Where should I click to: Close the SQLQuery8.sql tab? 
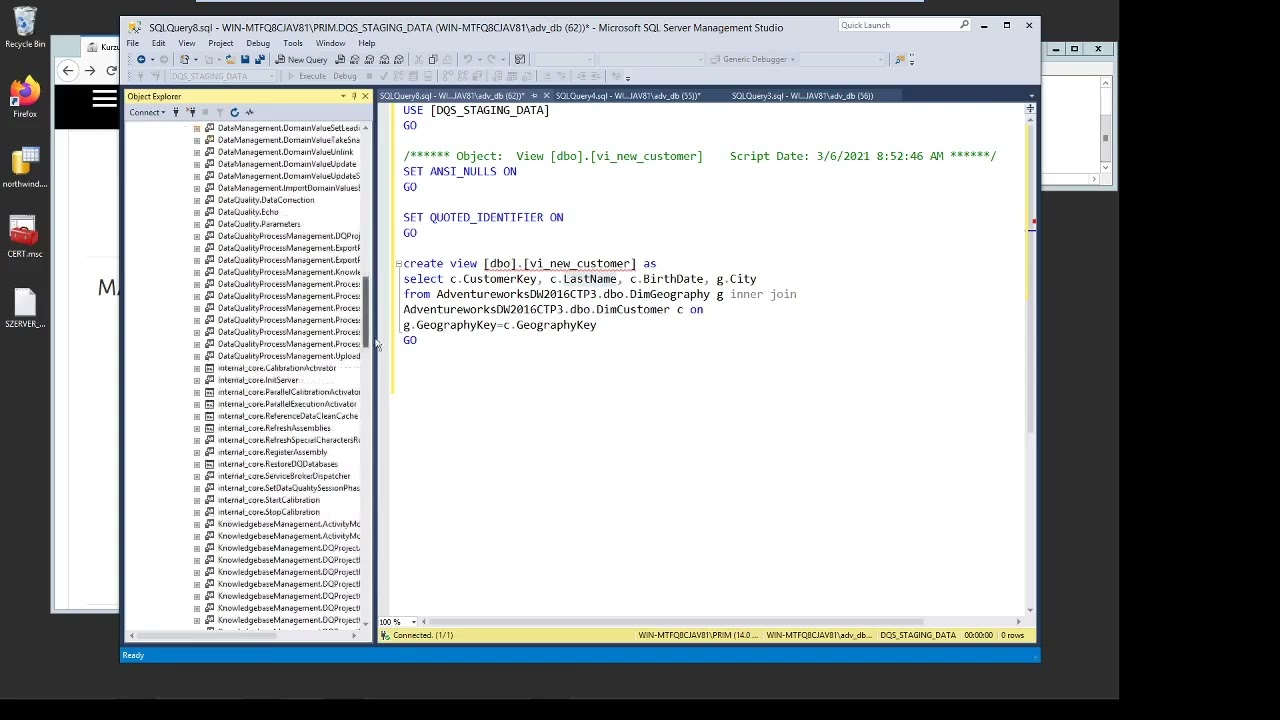pos(546,96)
